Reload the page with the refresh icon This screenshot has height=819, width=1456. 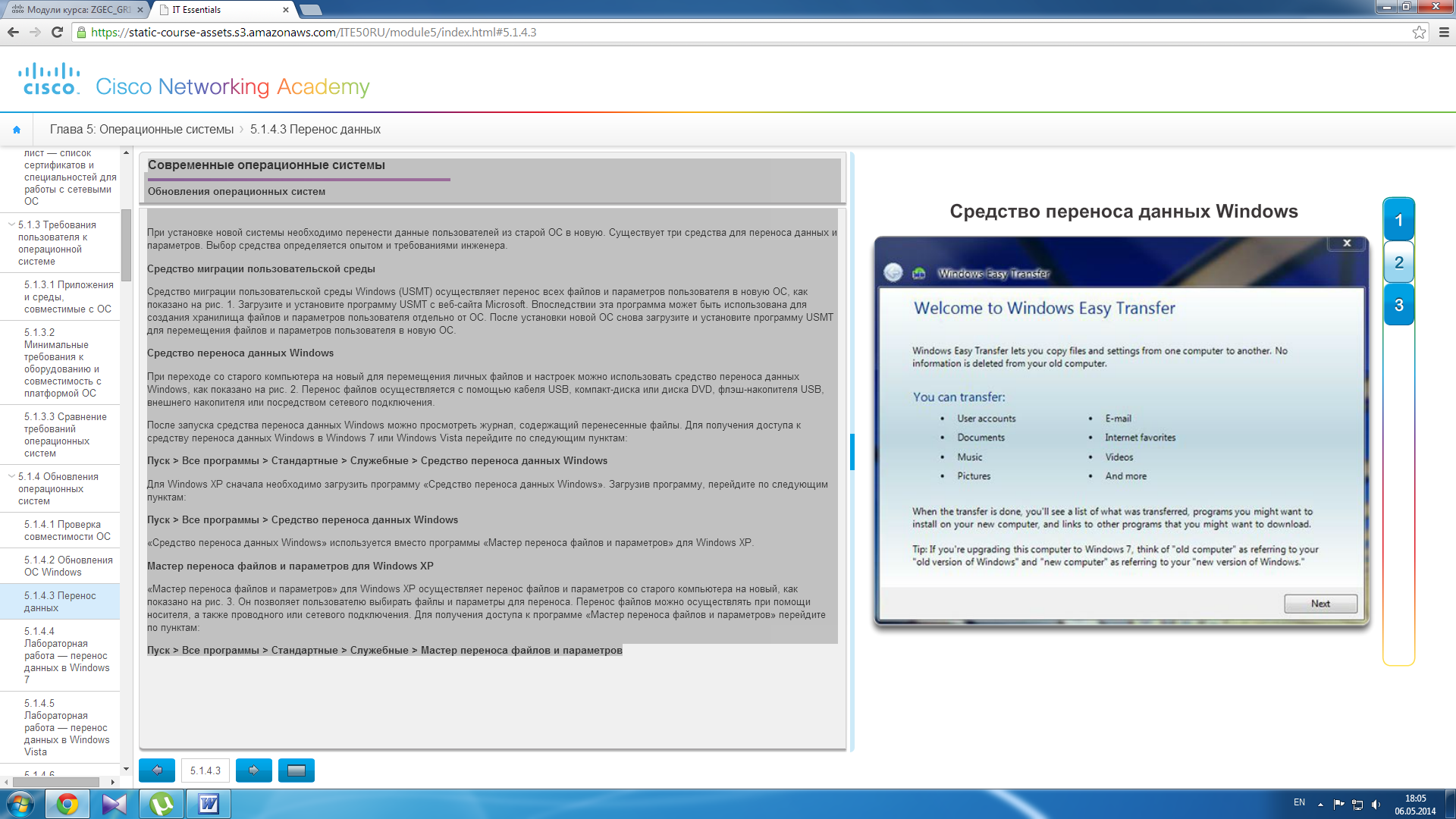click(57, 32)
